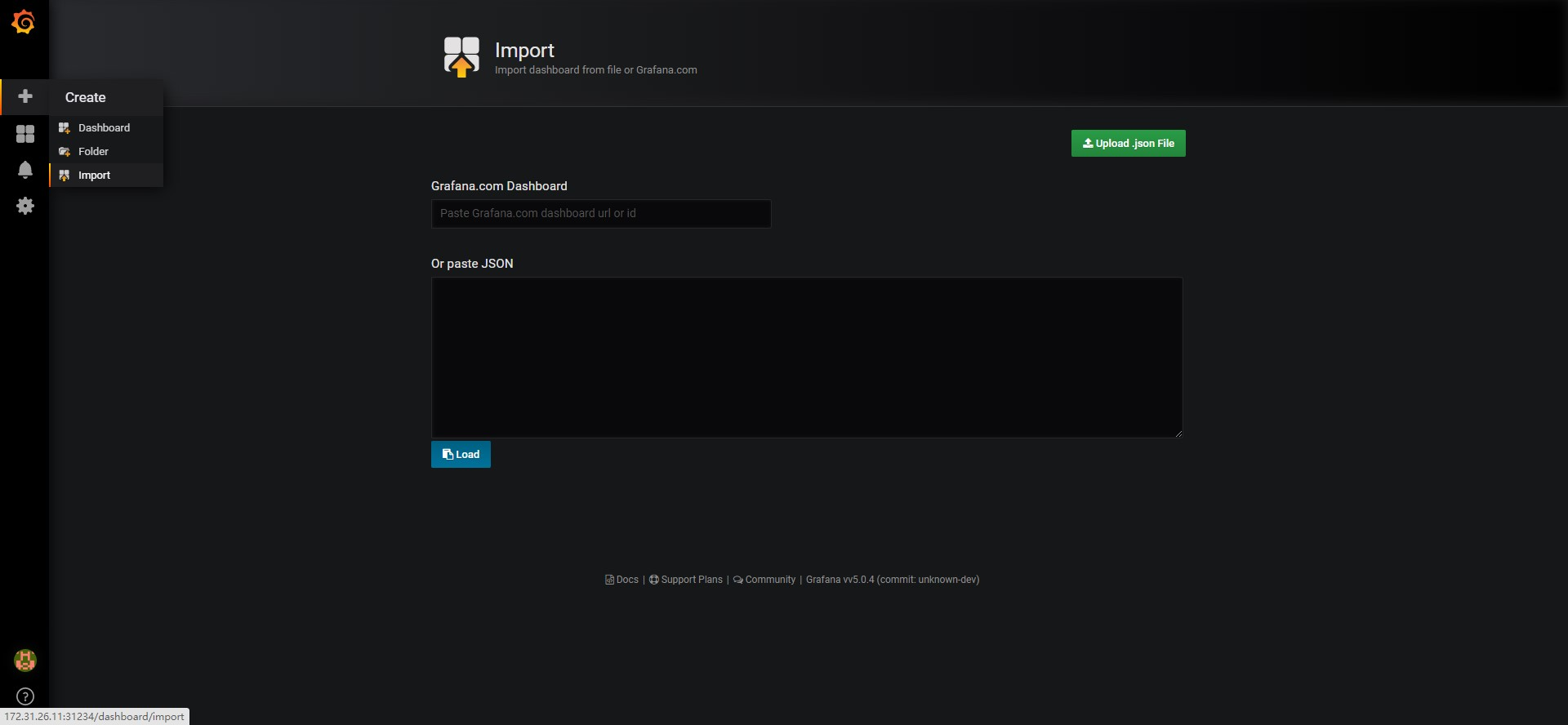Open the Alerting bell icon

(x=25, y=169)
